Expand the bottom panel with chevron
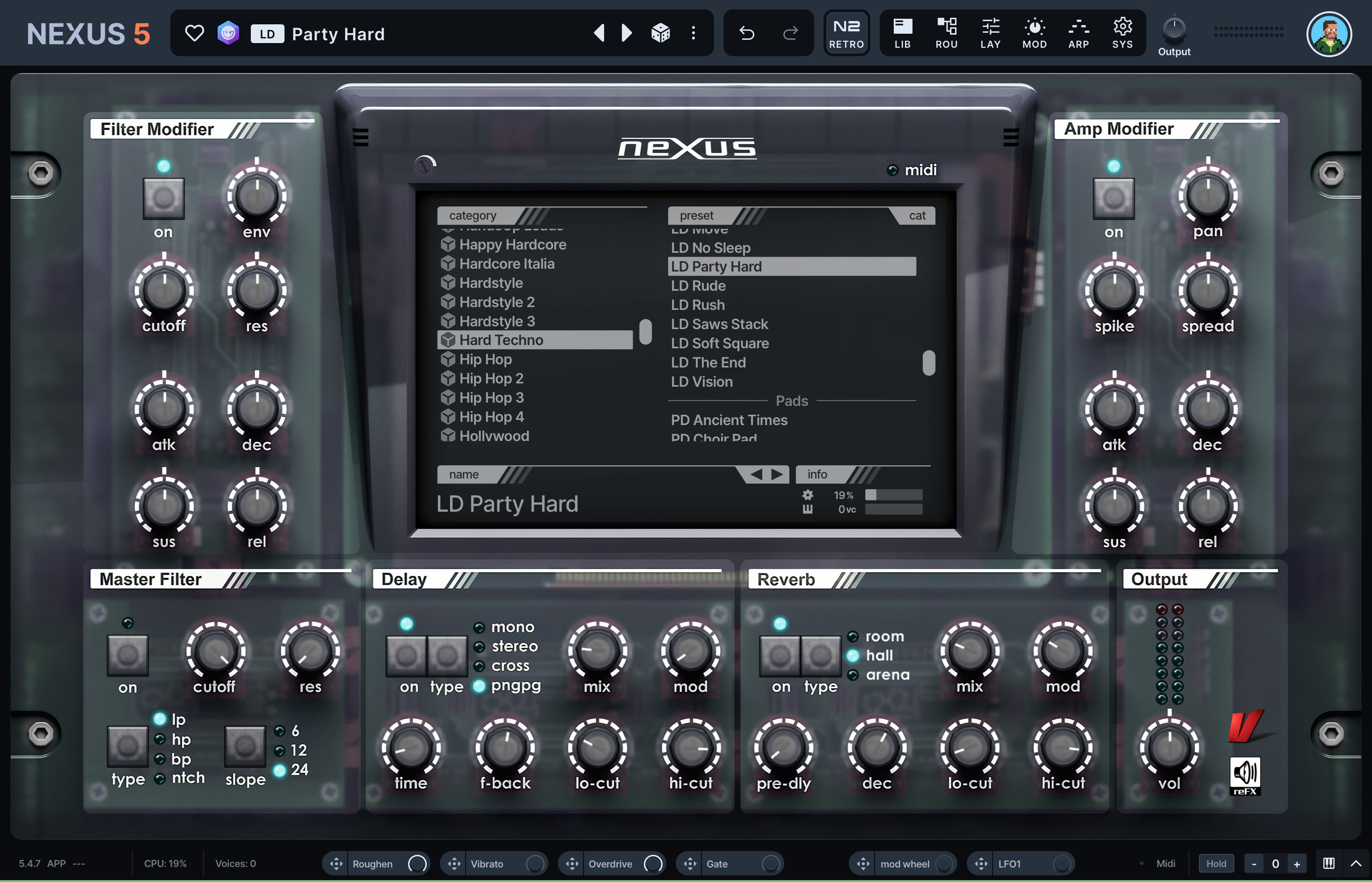 (x=1356, y=863)
